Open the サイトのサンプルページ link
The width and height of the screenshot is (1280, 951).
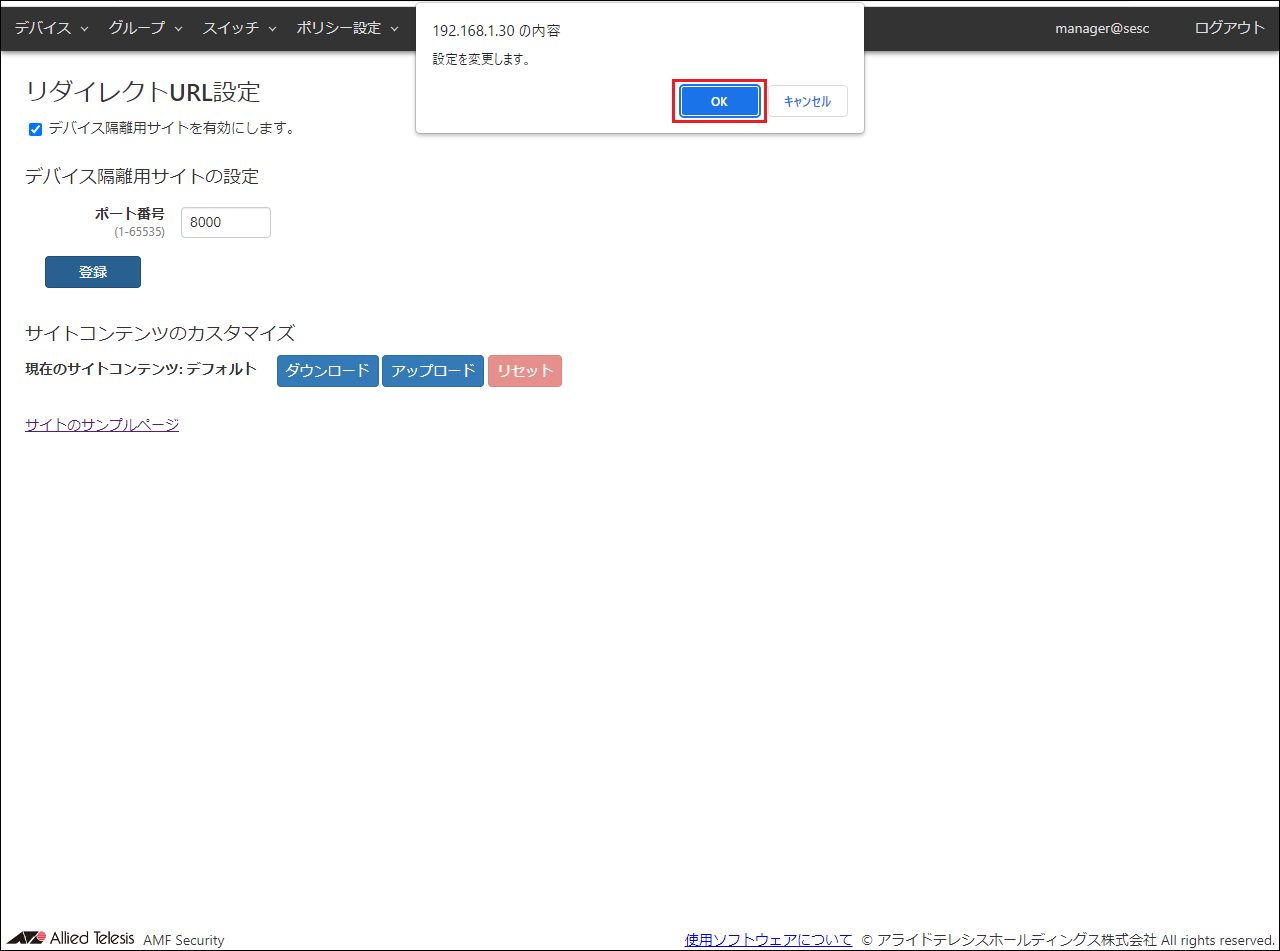(x=102, y=424)
